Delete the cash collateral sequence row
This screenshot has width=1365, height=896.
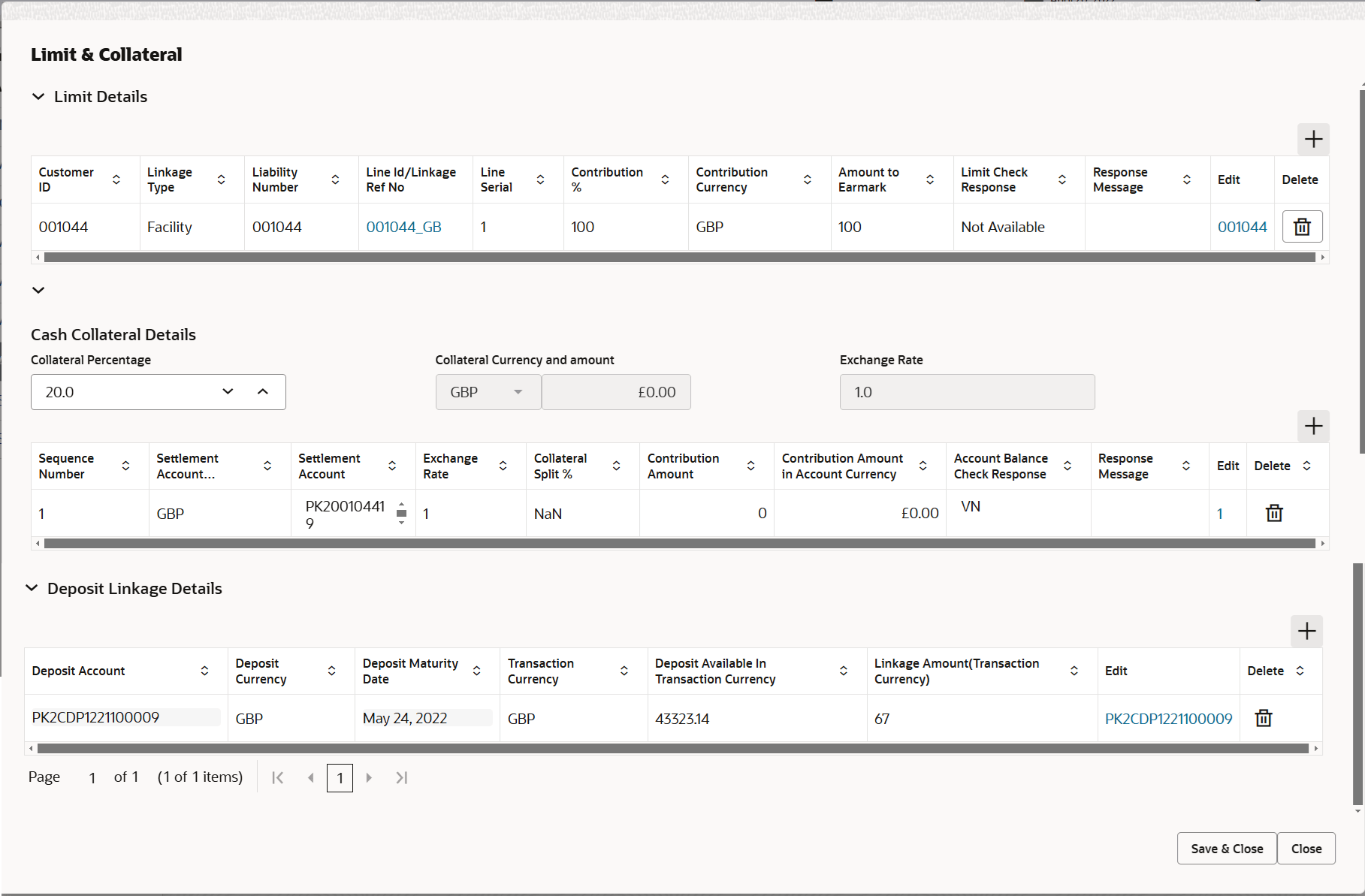tap(1274, 513)
